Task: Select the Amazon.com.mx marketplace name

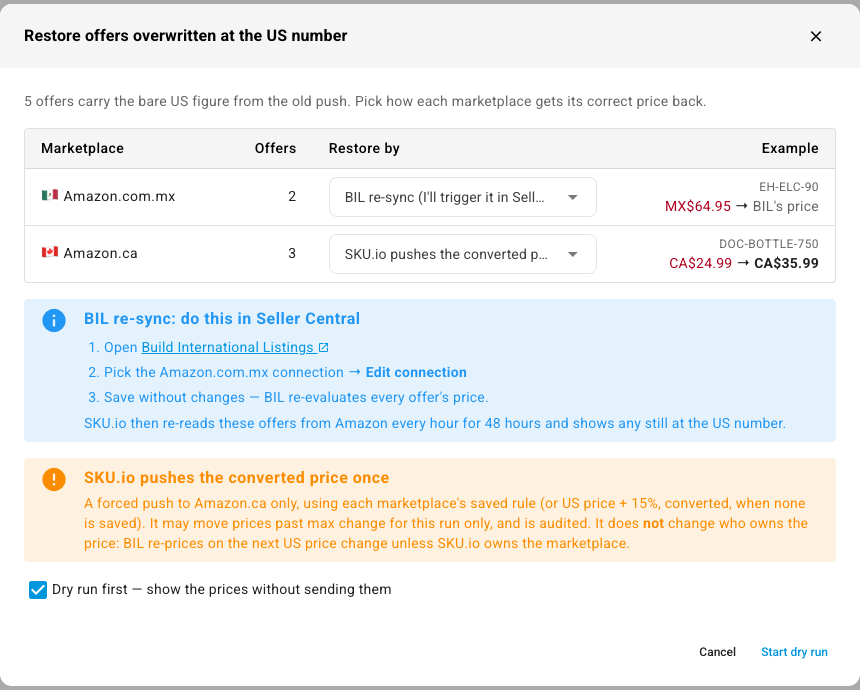Action: (x=119, y=196)
